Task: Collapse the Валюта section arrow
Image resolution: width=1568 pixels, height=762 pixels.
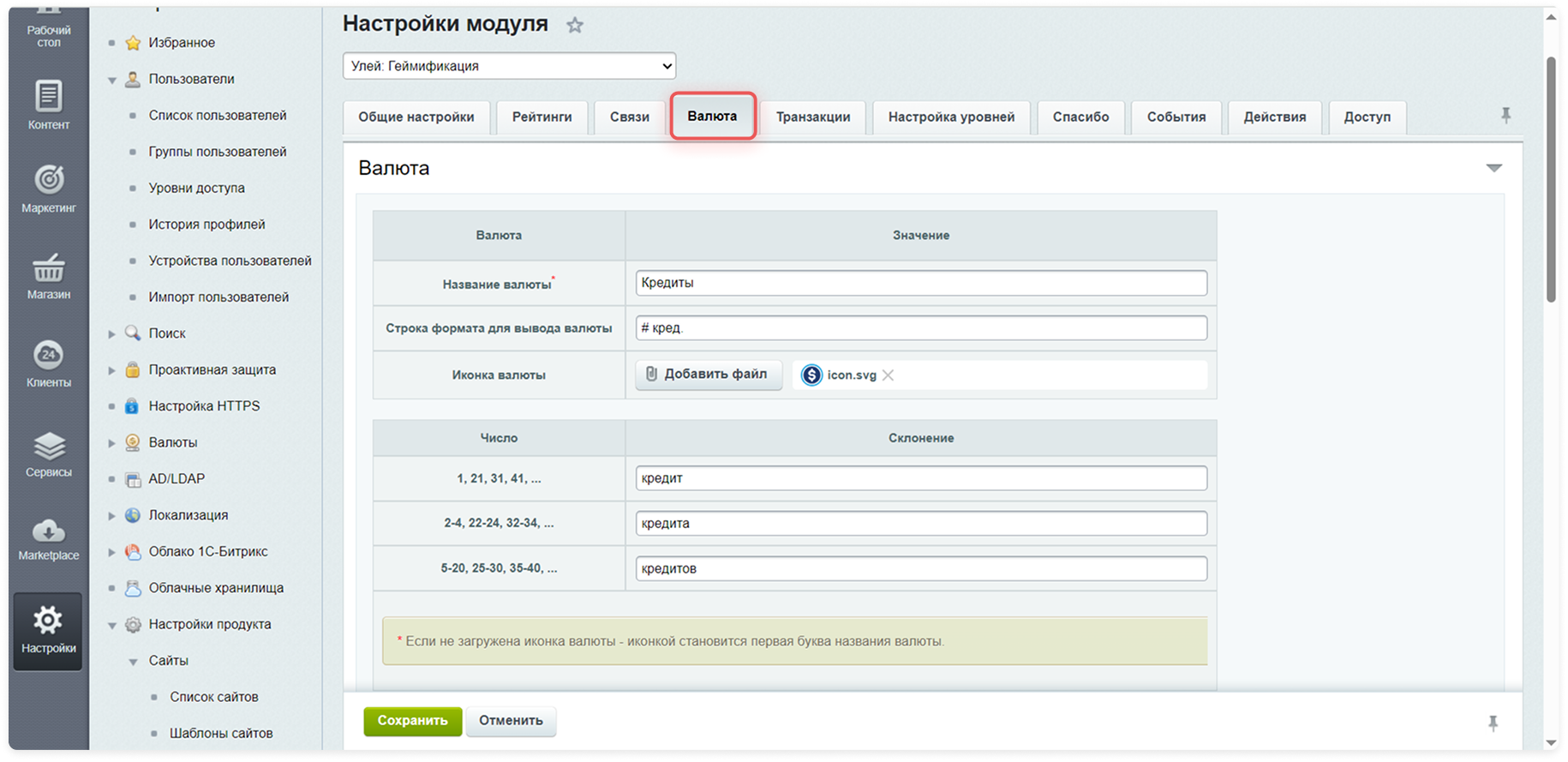Action: pos(1493,168)
